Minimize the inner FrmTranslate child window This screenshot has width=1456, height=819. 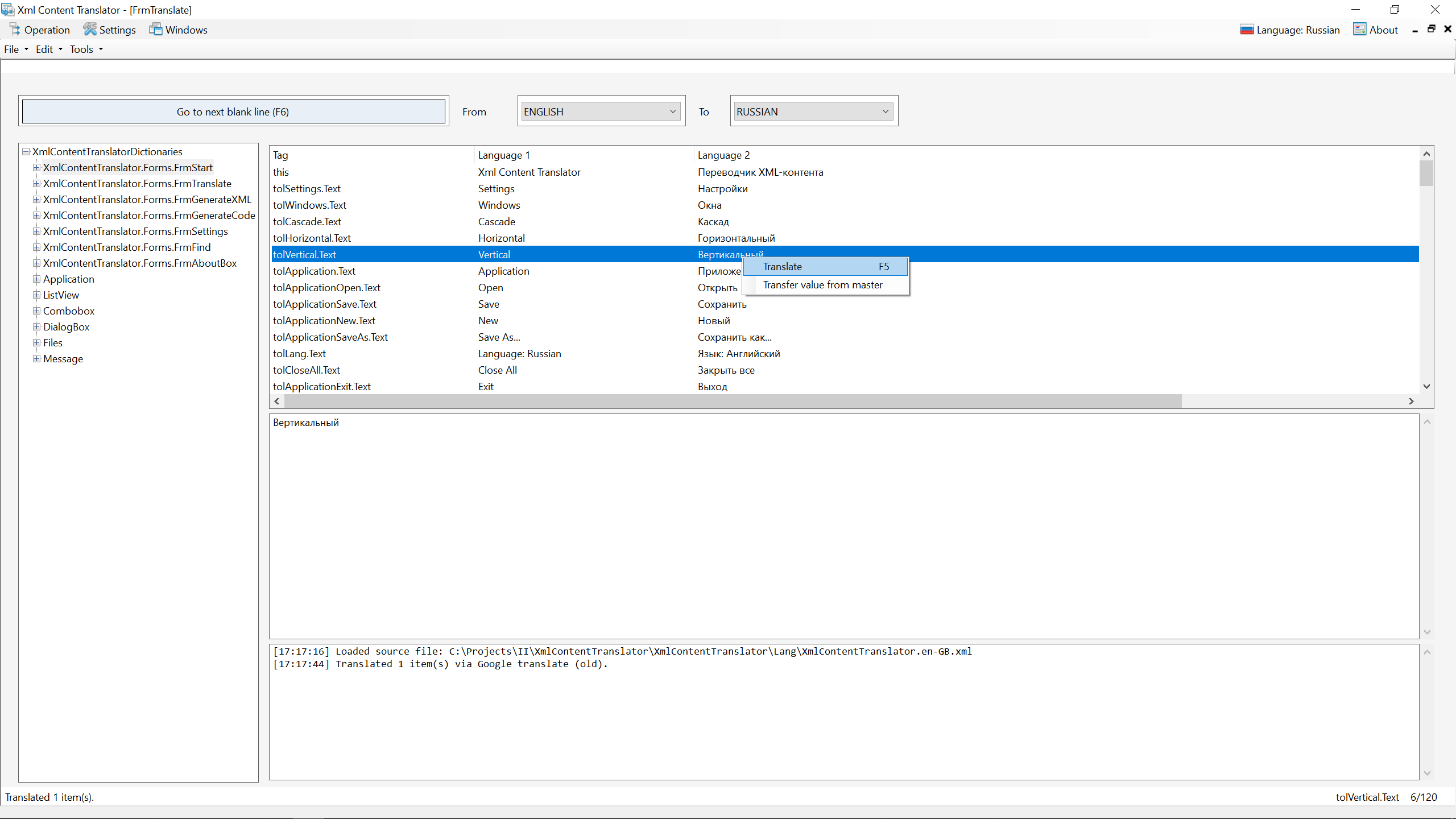[1415, 30]
